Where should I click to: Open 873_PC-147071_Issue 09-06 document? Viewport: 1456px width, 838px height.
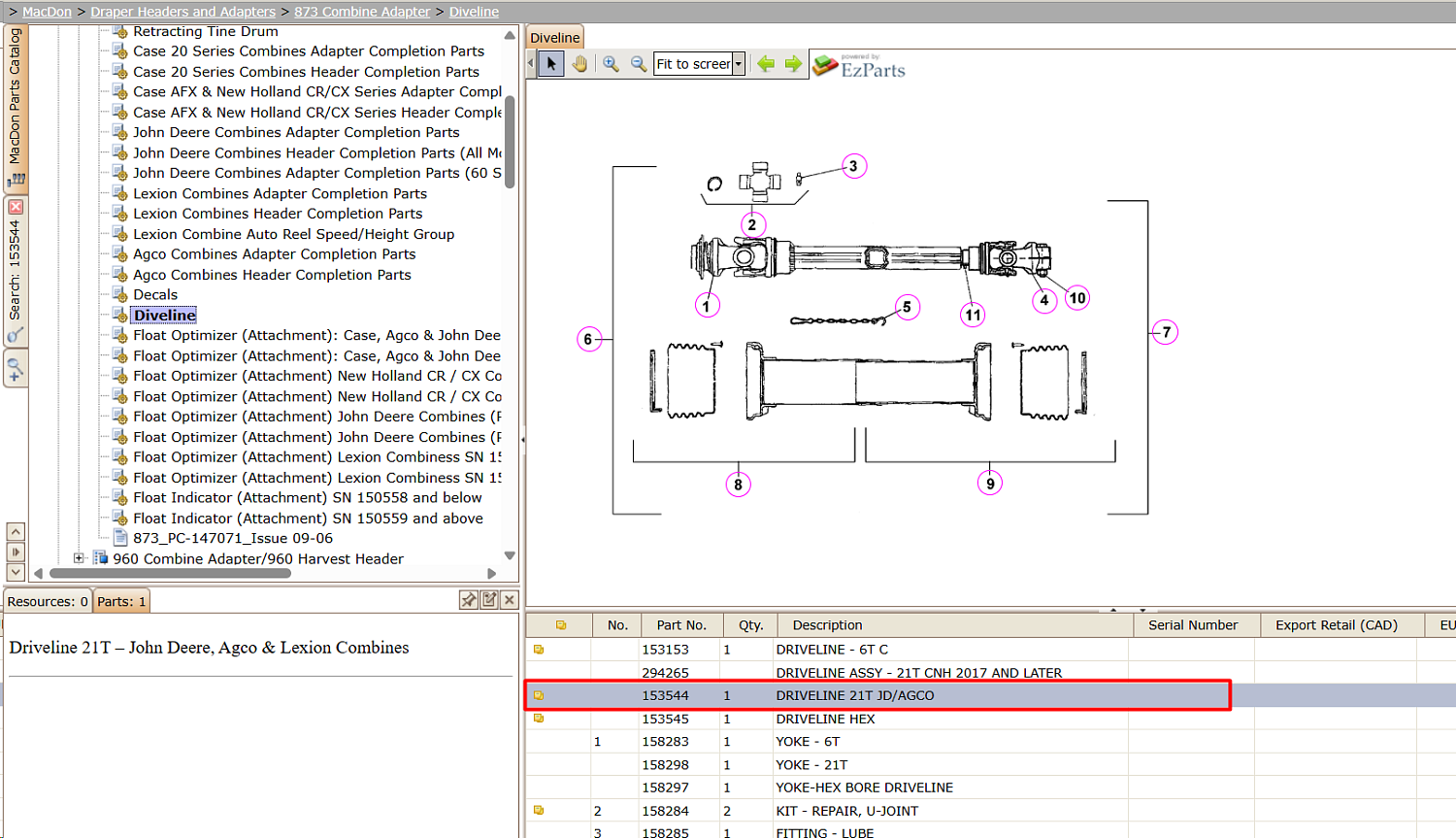click(233, 538)
